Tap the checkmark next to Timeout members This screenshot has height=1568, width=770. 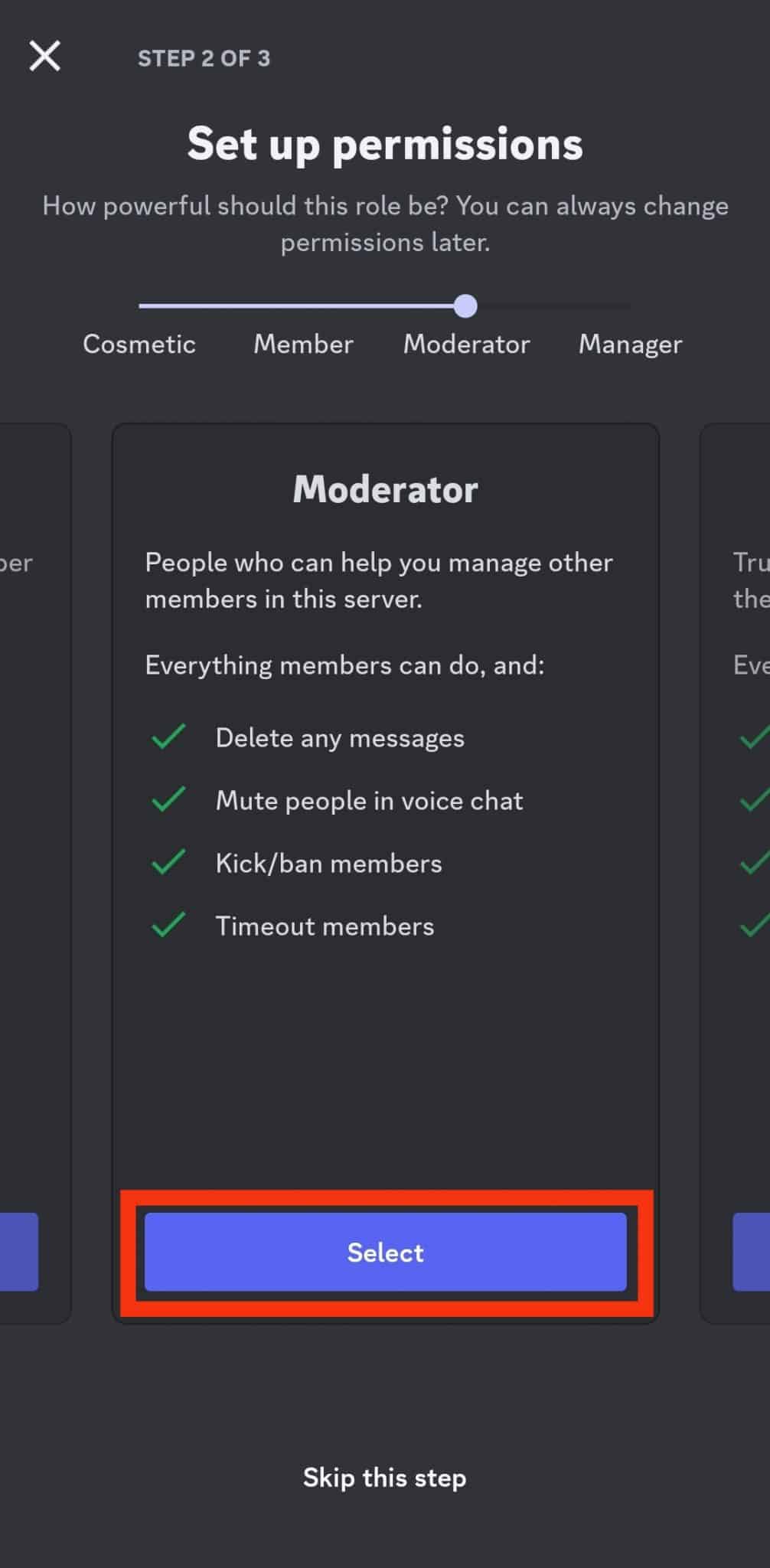168,926
